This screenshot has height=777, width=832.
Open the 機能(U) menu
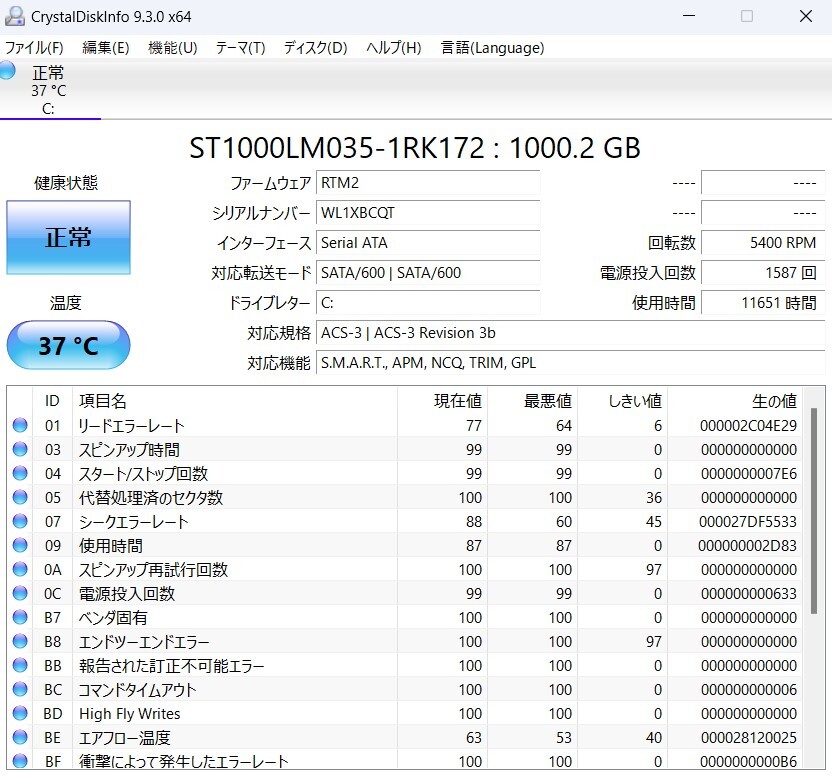(172, 47)
